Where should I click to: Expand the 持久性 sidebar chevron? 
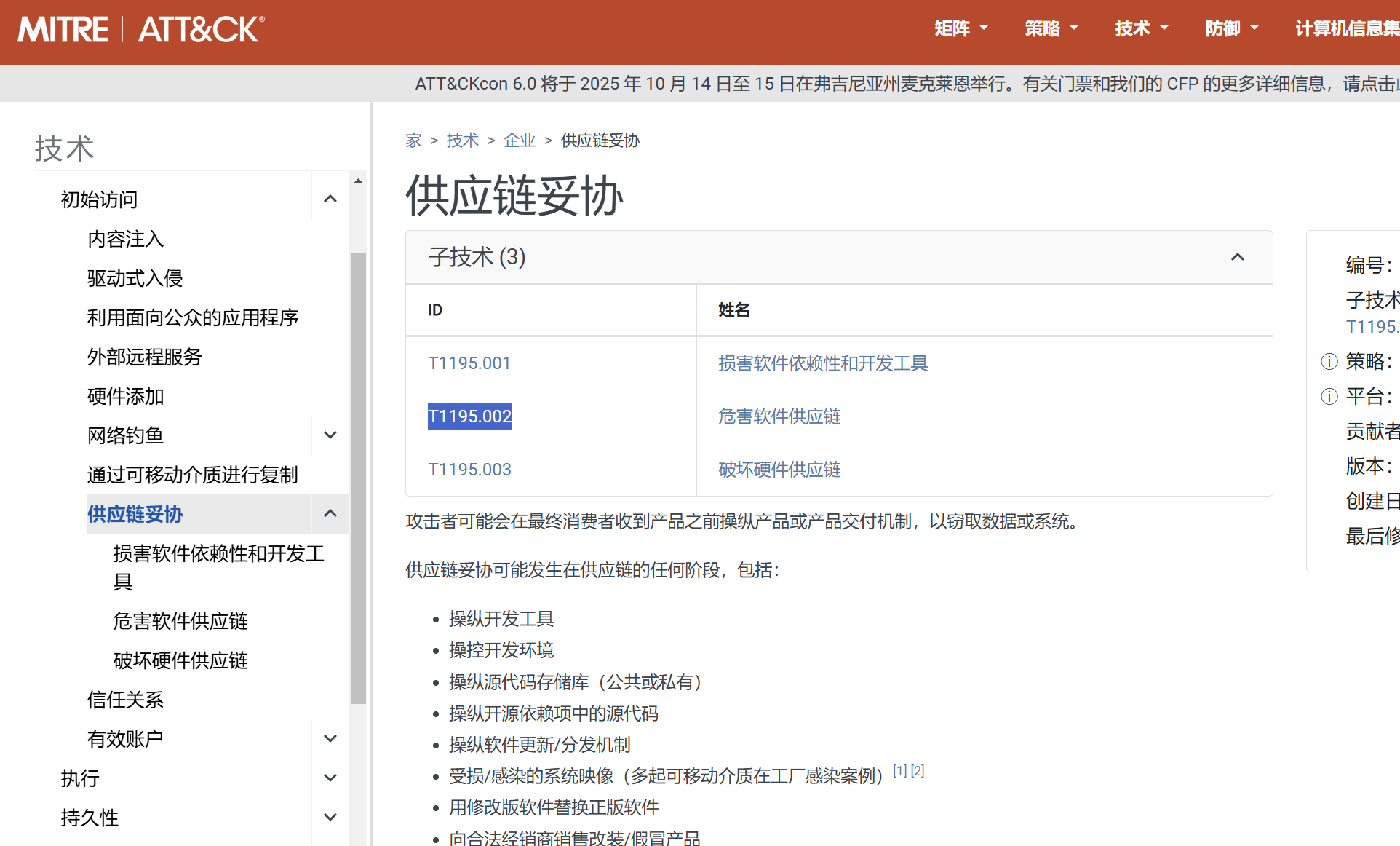330,817
